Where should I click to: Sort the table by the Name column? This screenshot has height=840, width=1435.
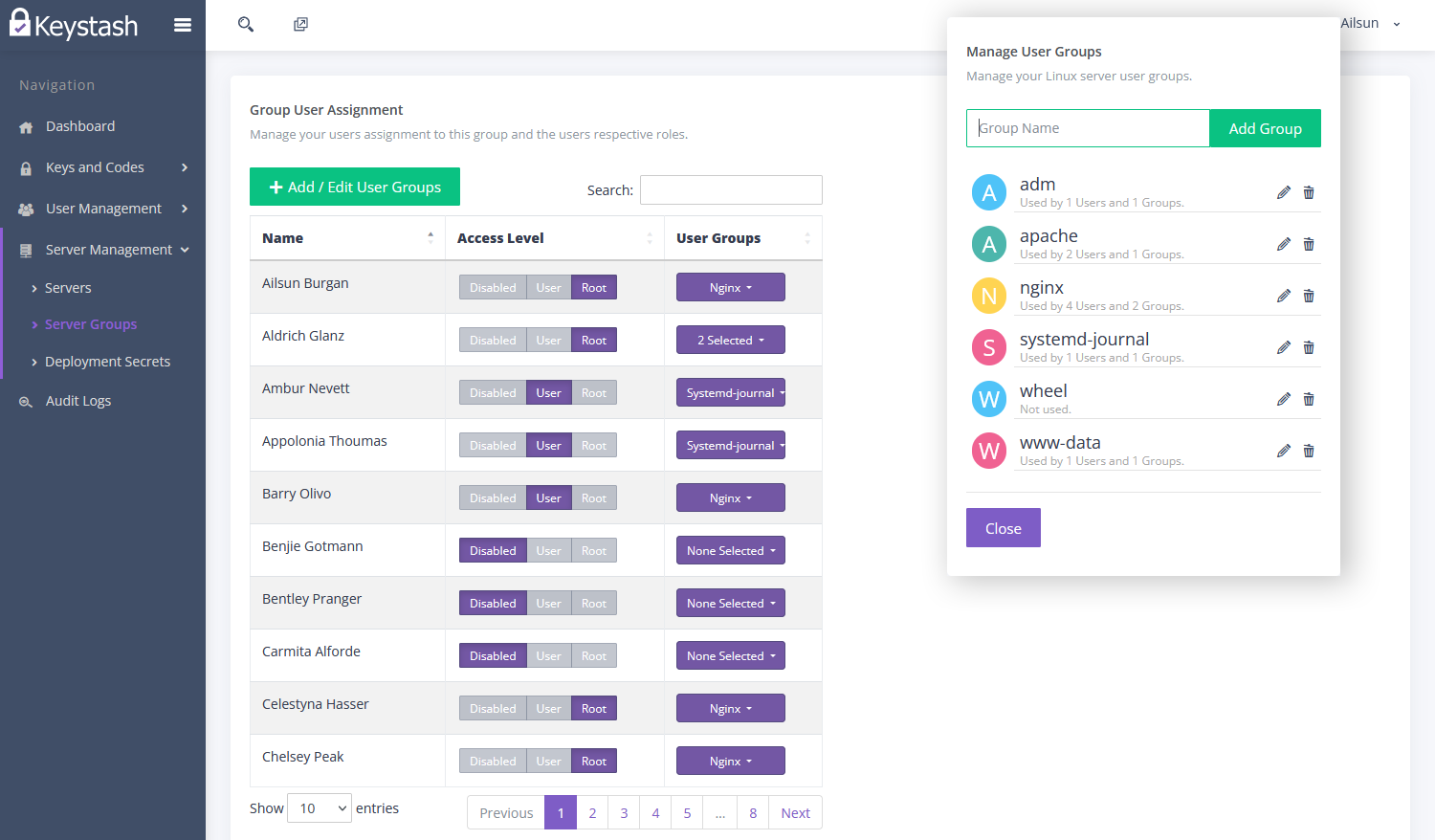(x=283, y=237)
